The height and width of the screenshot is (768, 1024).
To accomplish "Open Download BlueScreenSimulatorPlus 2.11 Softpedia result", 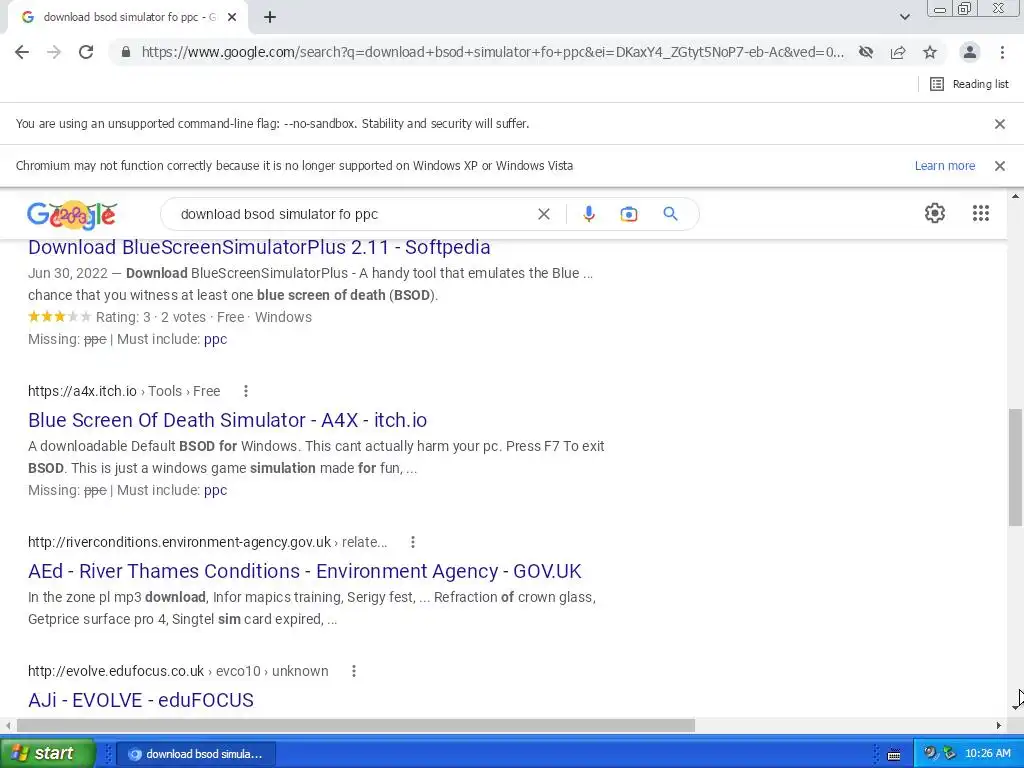I will (259, 248).
